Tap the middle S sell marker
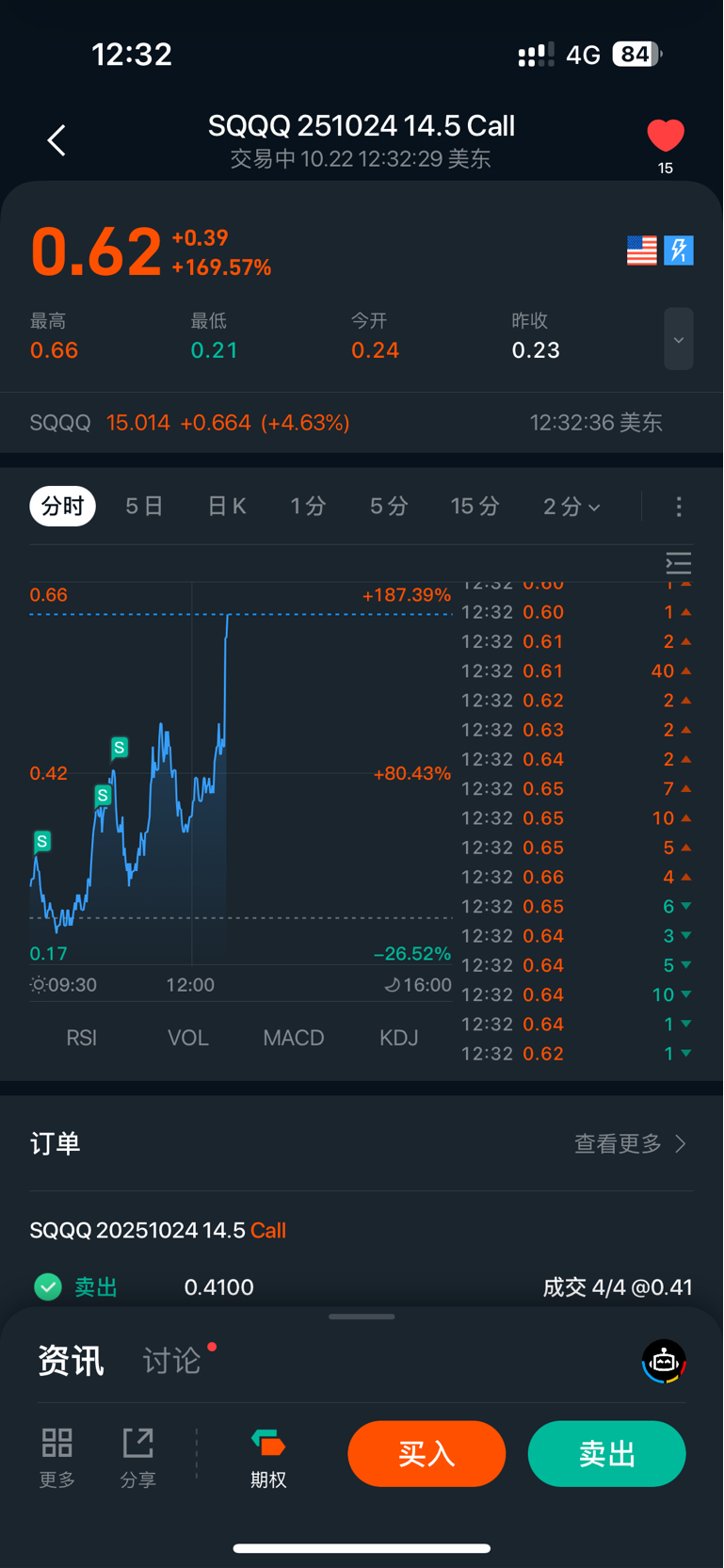The height and width of the screenshot is (1568, 724). pos(103,795)
